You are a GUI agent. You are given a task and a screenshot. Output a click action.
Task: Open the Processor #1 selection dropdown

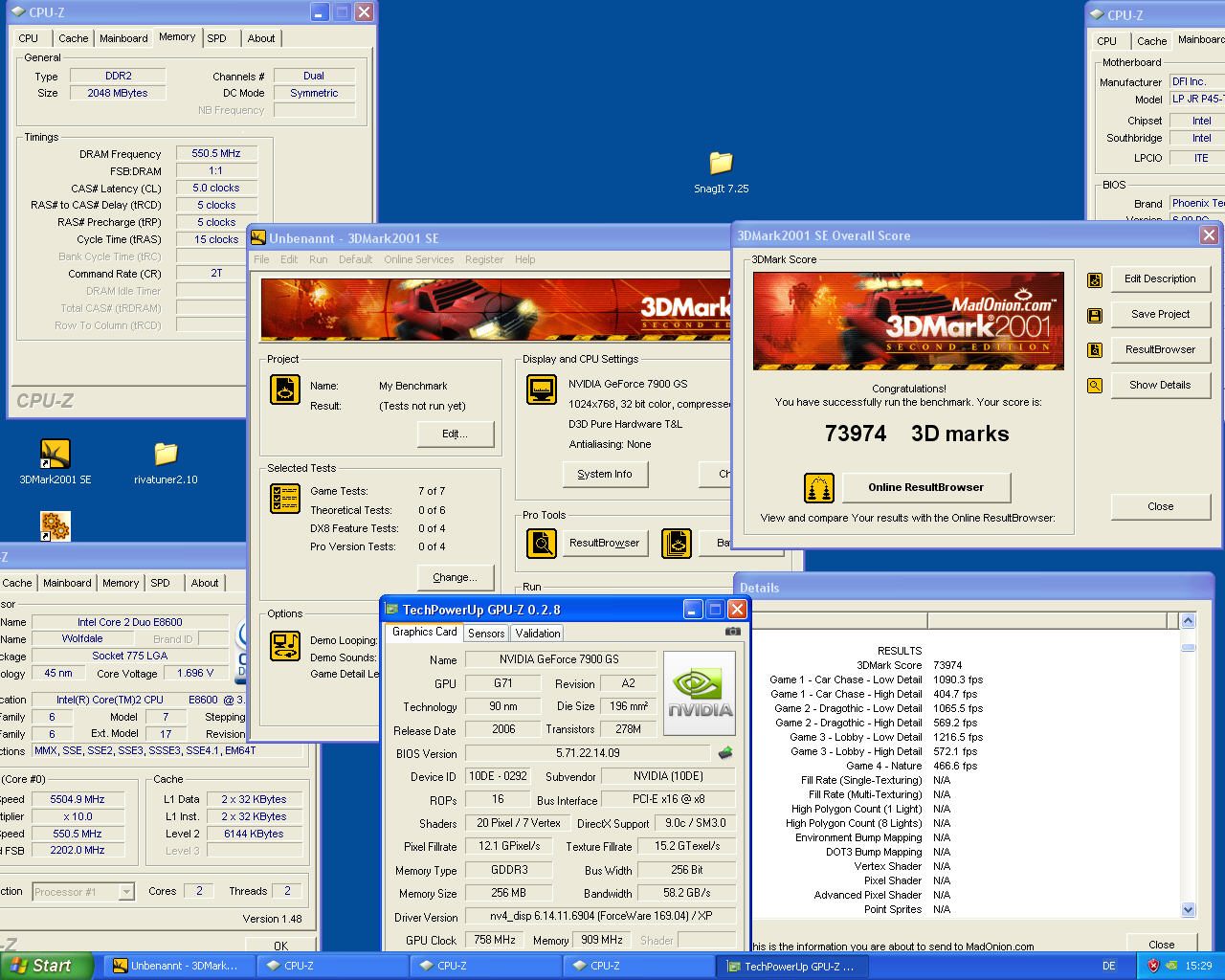point(125,892)
